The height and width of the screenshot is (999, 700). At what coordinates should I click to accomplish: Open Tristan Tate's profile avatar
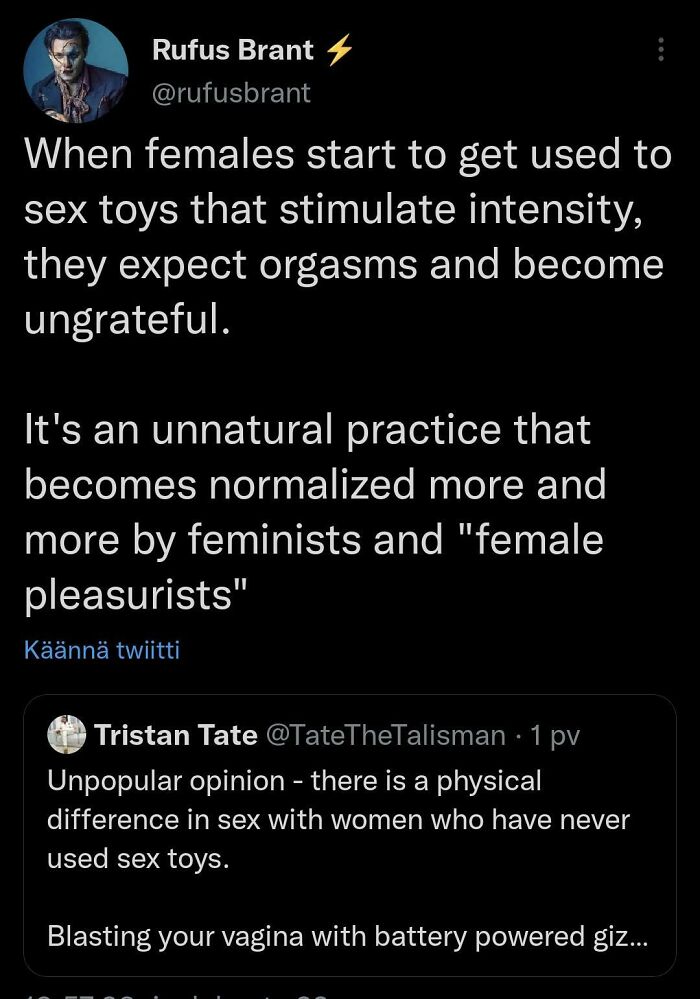coord(67,735)
